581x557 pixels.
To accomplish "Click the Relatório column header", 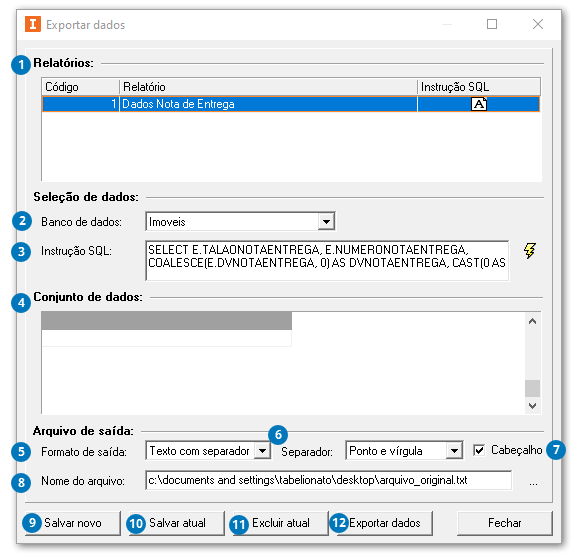I will click(269, 87).
